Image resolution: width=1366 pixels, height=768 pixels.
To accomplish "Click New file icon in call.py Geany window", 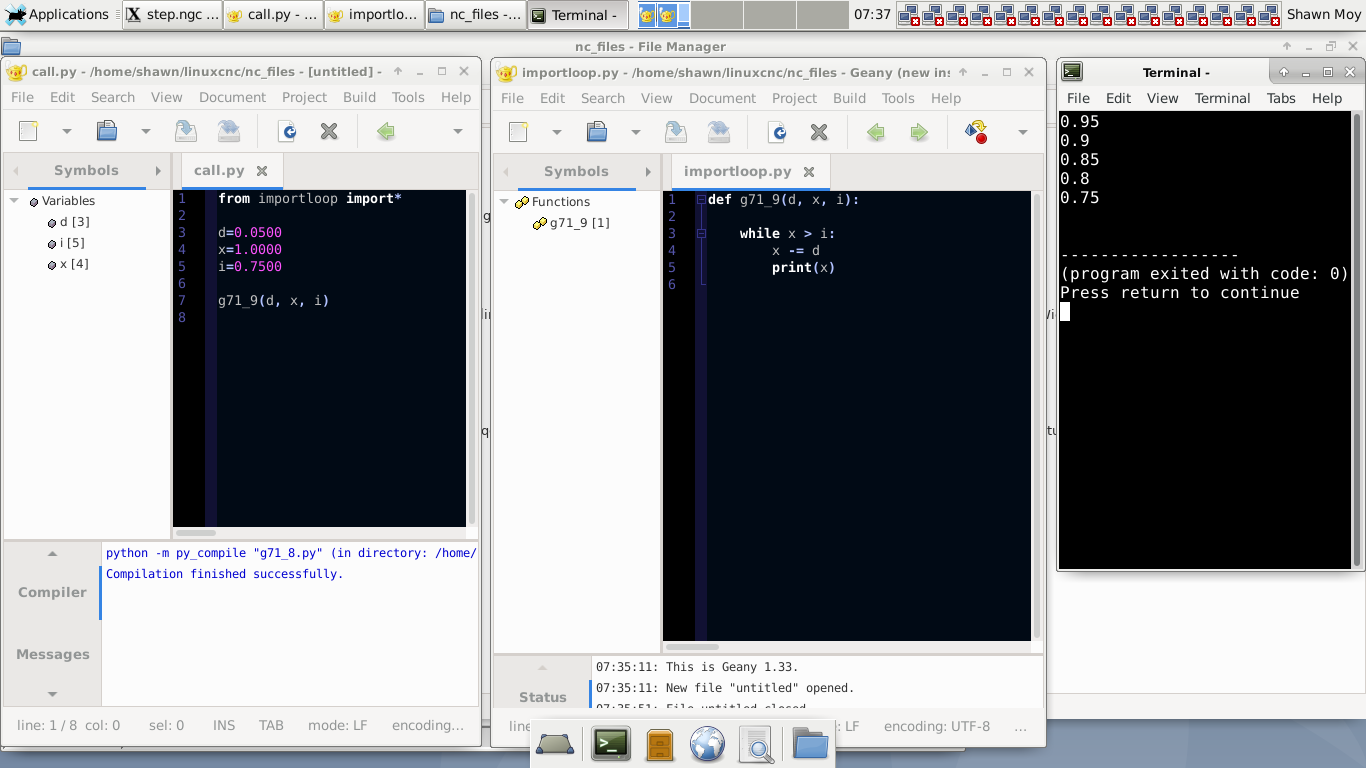I will pos(29,131).
